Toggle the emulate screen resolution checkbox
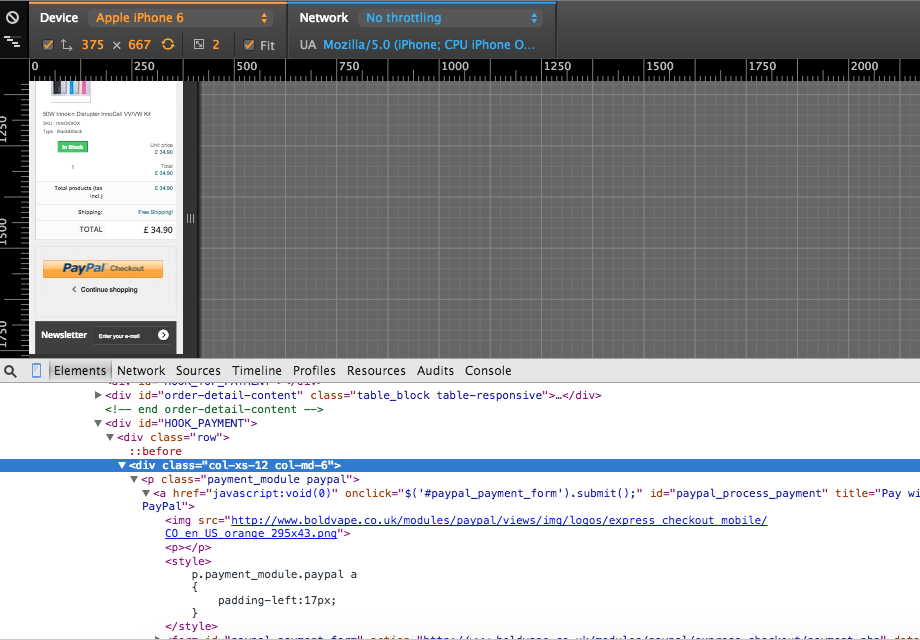This screenshot has width=920, height=640. coord(48,45)
